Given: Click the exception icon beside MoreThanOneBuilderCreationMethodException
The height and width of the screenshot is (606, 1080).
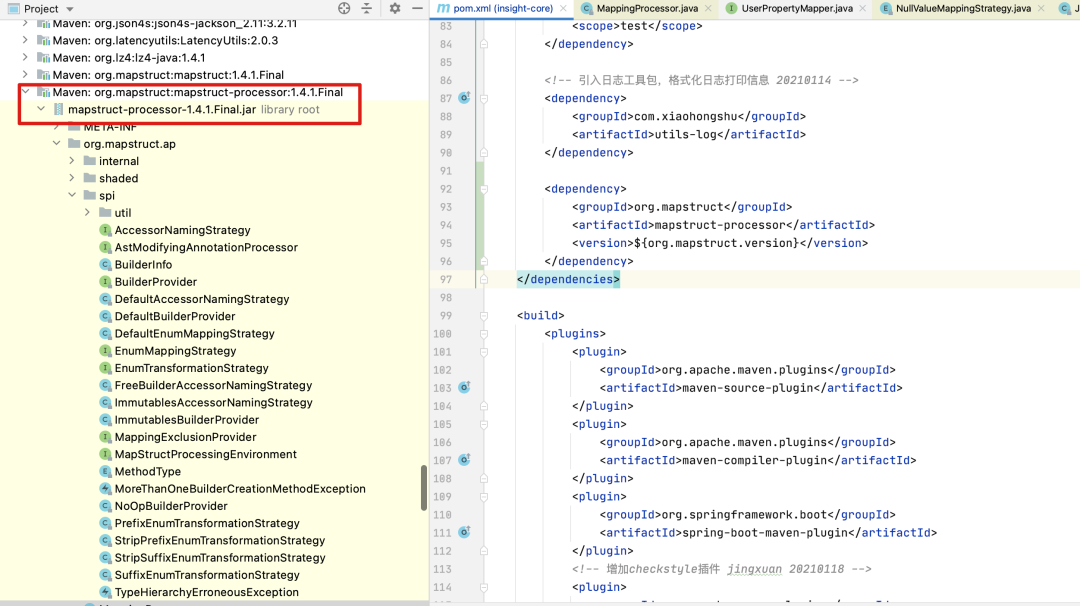Looking at the screenshot, I should [106, 488].
